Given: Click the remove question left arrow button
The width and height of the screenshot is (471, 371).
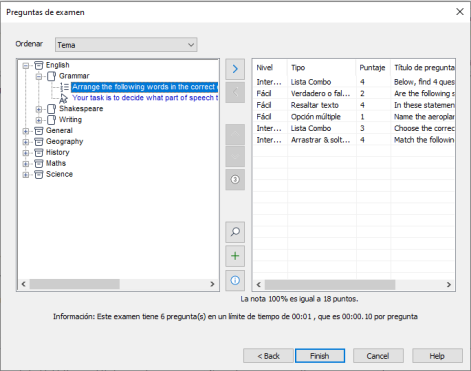Looking at the screenshot, I should (235, 92).
